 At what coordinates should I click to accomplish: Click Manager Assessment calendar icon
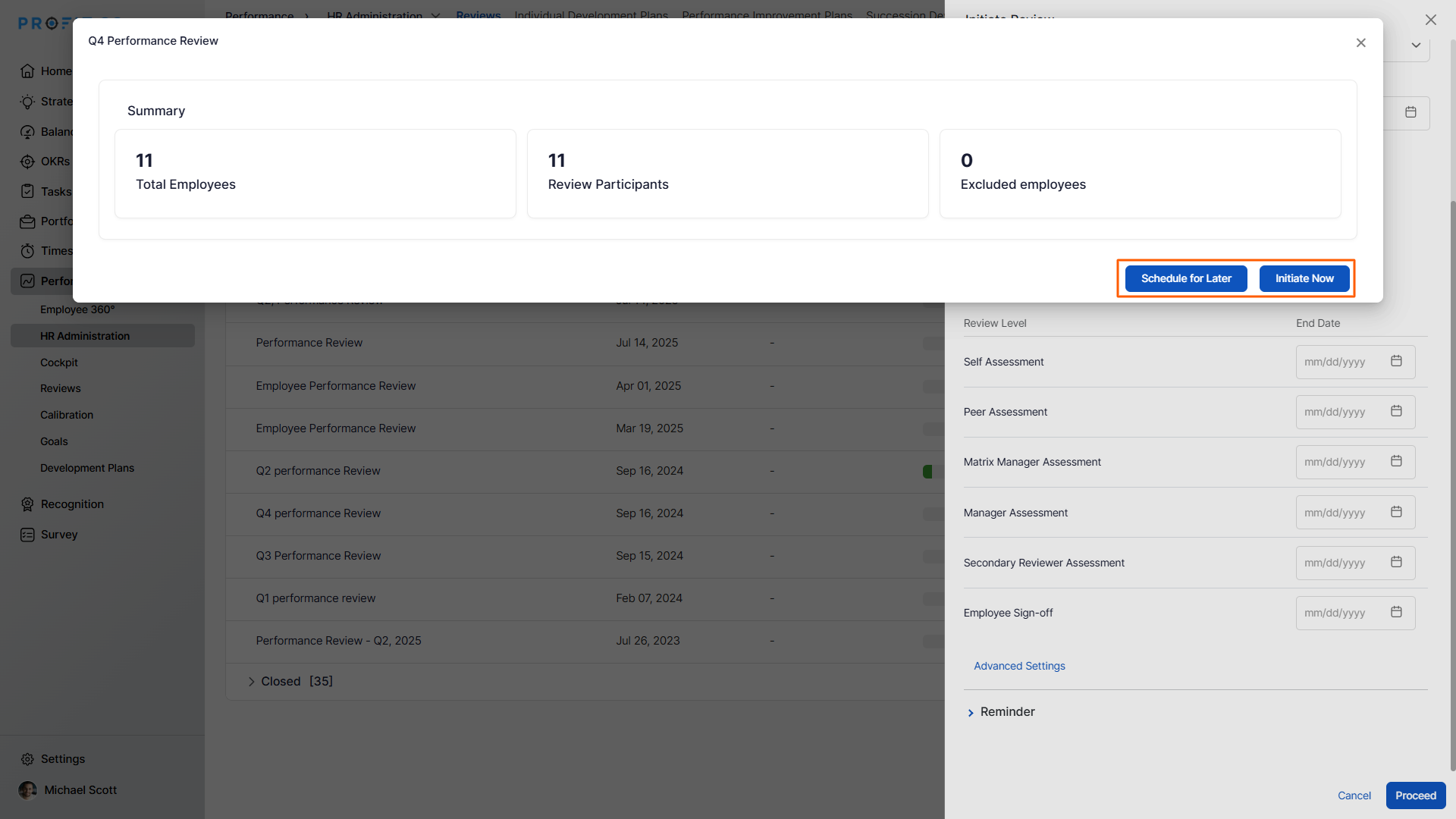pyautogui.click(x=1396, y=512)
